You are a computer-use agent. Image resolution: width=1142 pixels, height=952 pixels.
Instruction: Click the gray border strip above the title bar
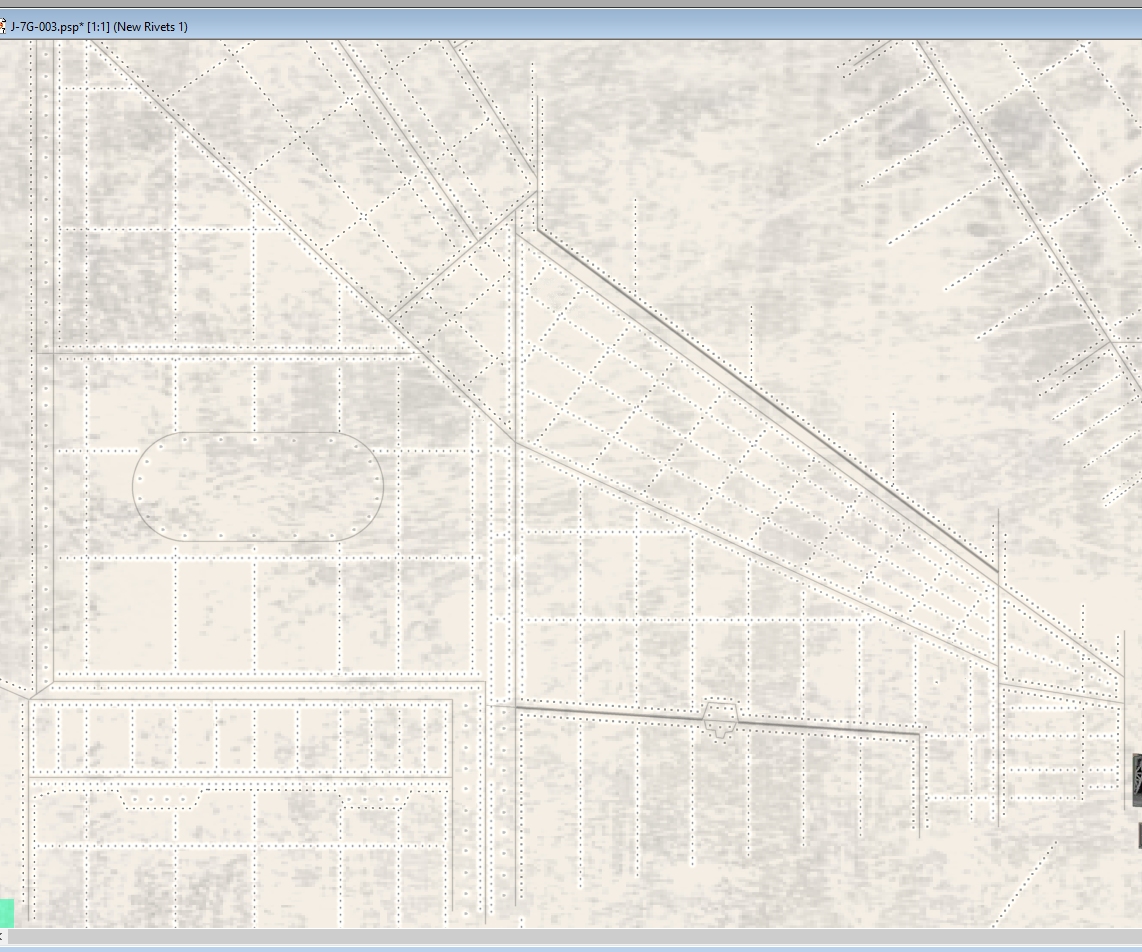pos(571,4)
